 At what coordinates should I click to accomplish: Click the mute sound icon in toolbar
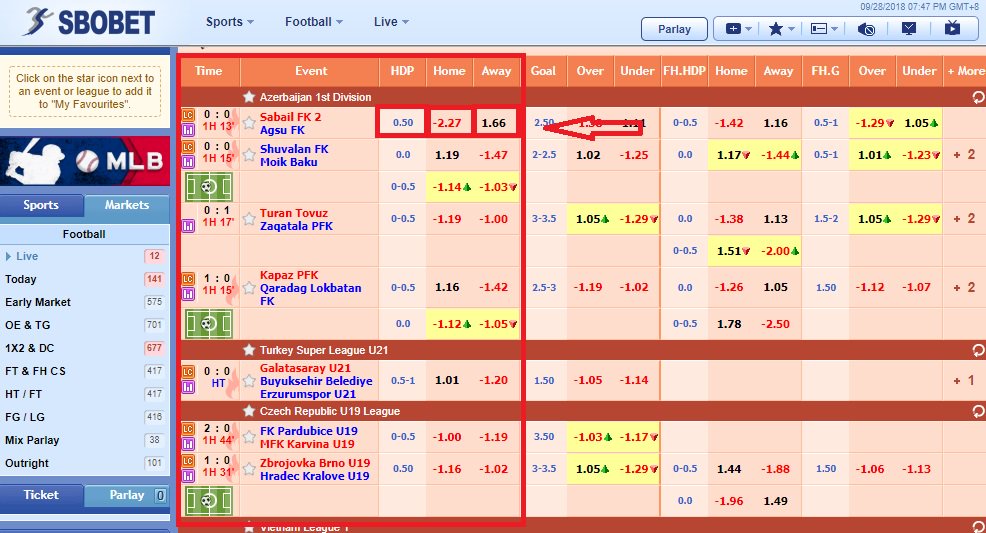[x=867, y=29]
